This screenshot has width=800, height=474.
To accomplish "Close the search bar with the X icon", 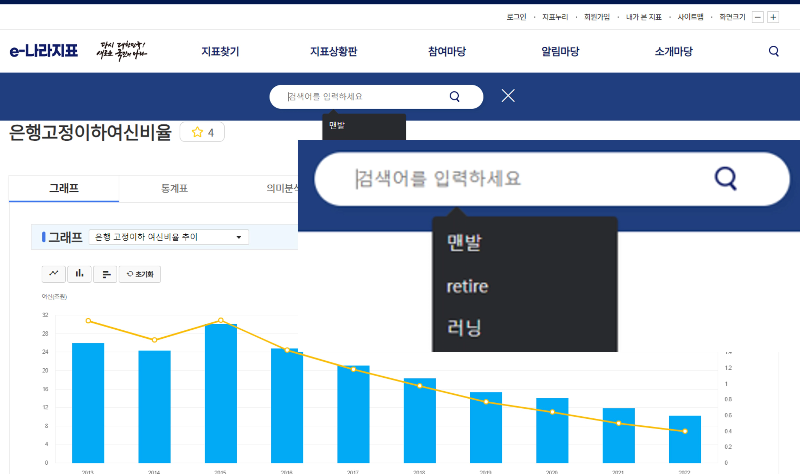I will 508,96.
